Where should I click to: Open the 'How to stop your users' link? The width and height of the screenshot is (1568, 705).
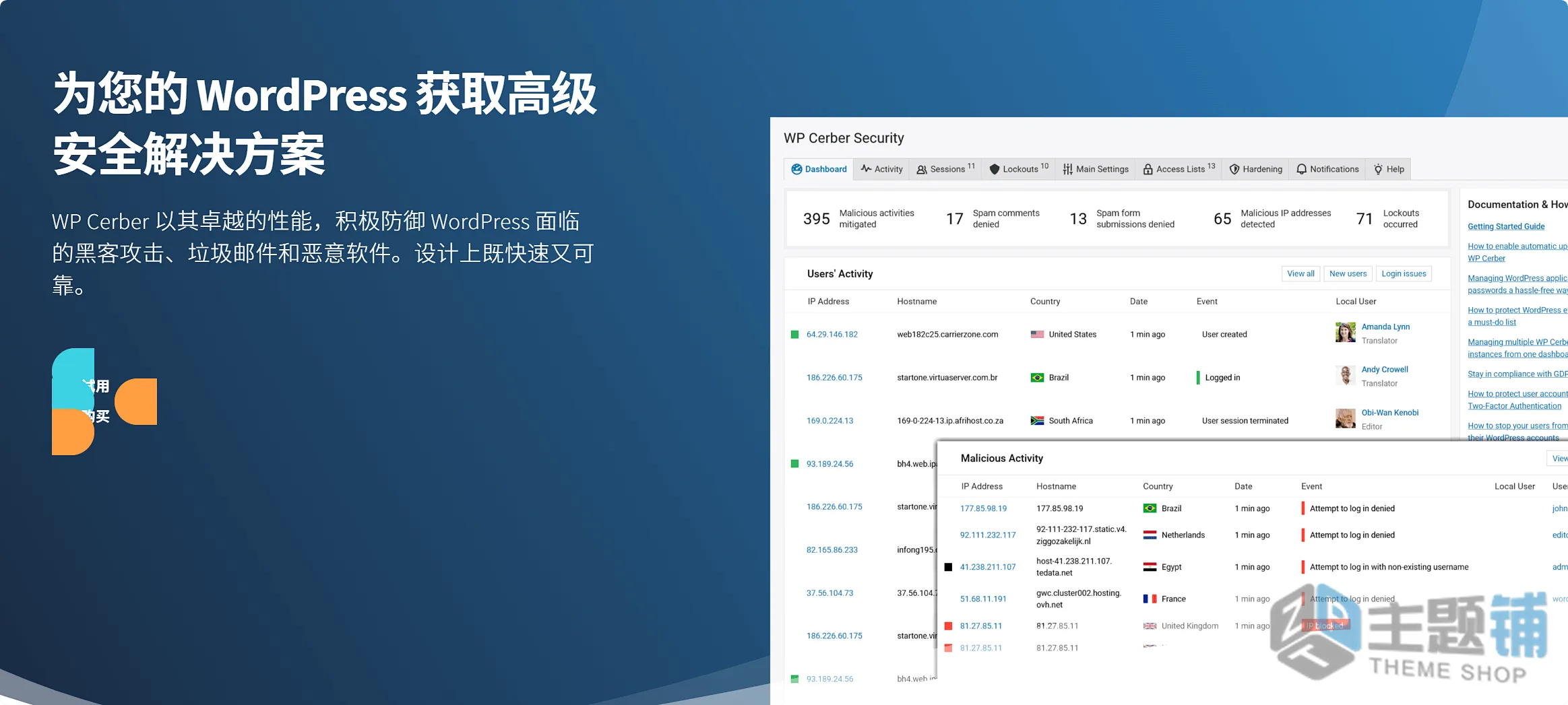pos(1517,432)
